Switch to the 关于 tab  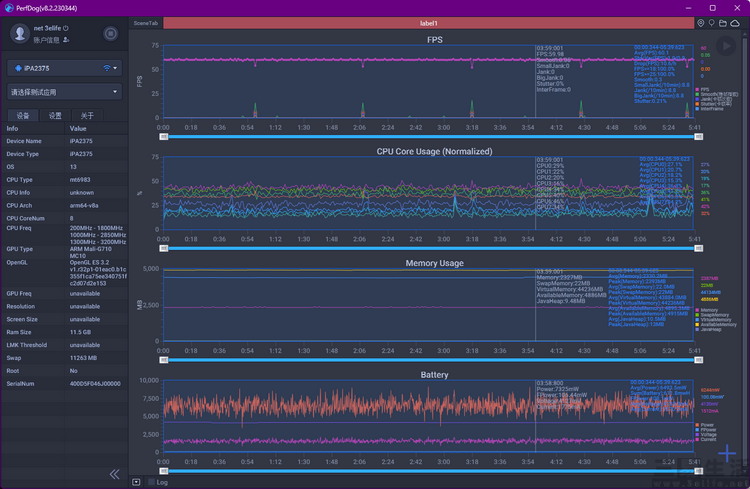[87, 115]
